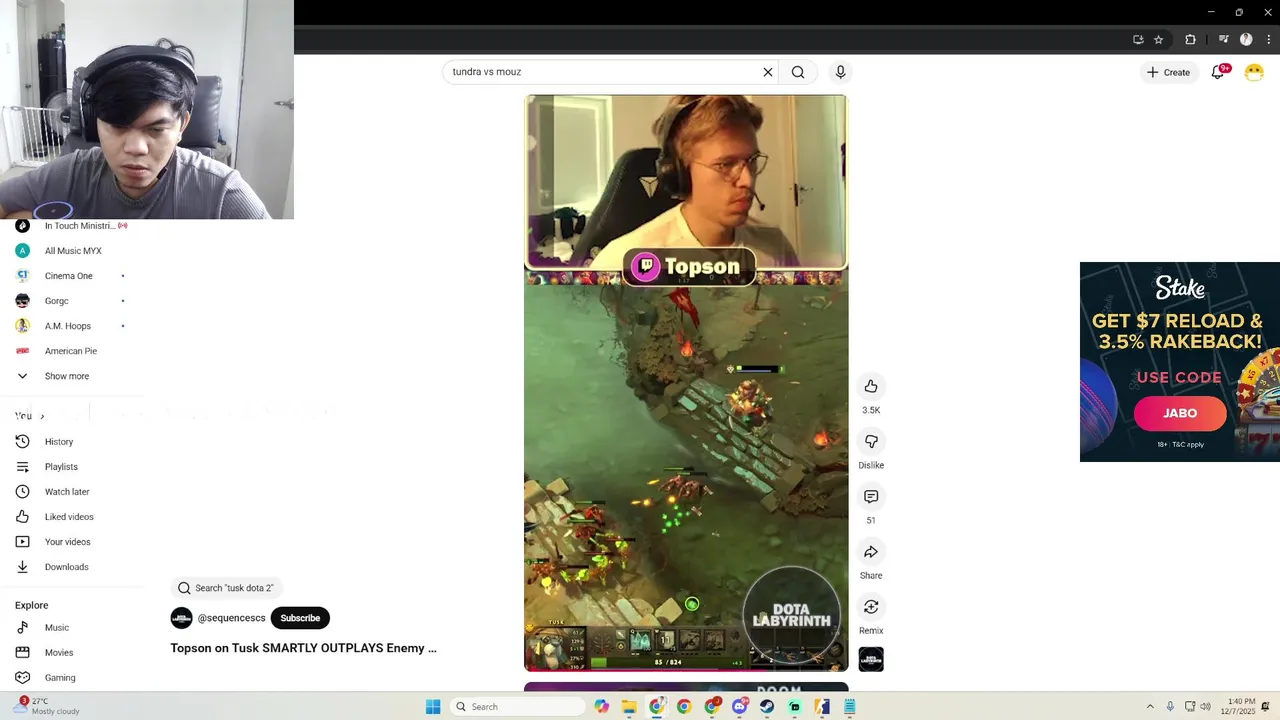Viewport: 1280px width, 720px height.
Task: Click the Topson Shorts video player
Action: coord(686,383)
